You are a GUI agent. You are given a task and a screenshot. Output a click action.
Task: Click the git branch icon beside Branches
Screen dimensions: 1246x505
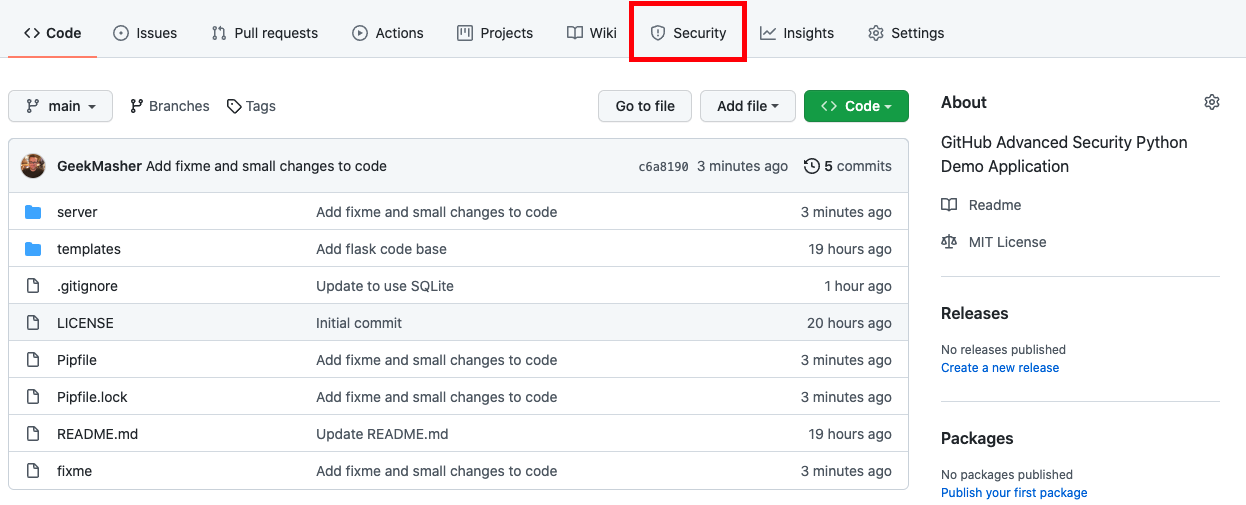click(x=138, y=106)
